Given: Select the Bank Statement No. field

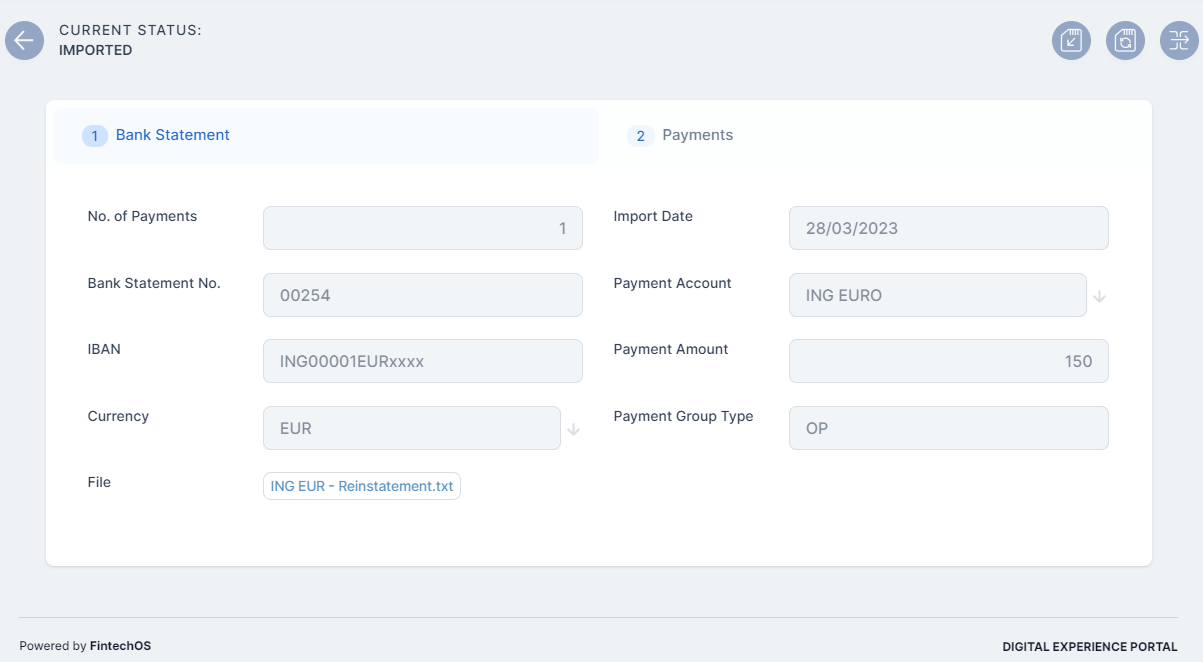Looking at the screenshot, I should tap(422, 295).
